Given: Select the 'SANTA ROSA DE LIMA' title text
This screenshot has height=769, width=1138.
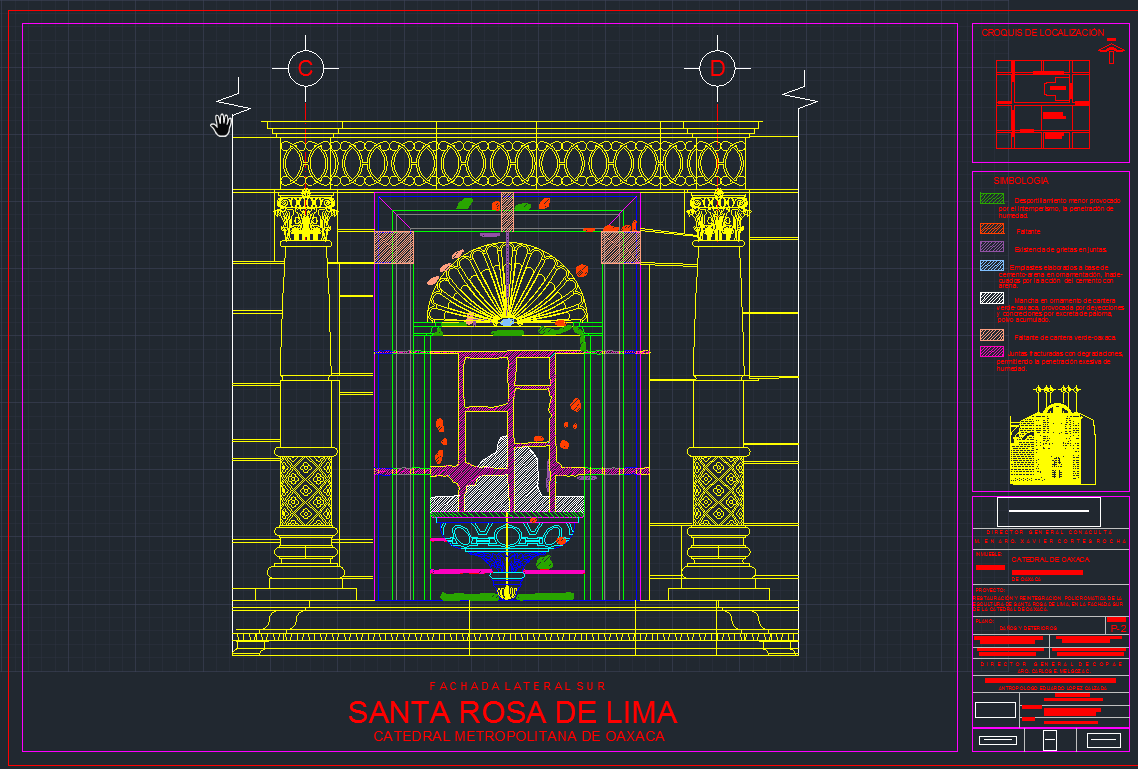Looking at the screenshot, I should [x=512, y=713].
